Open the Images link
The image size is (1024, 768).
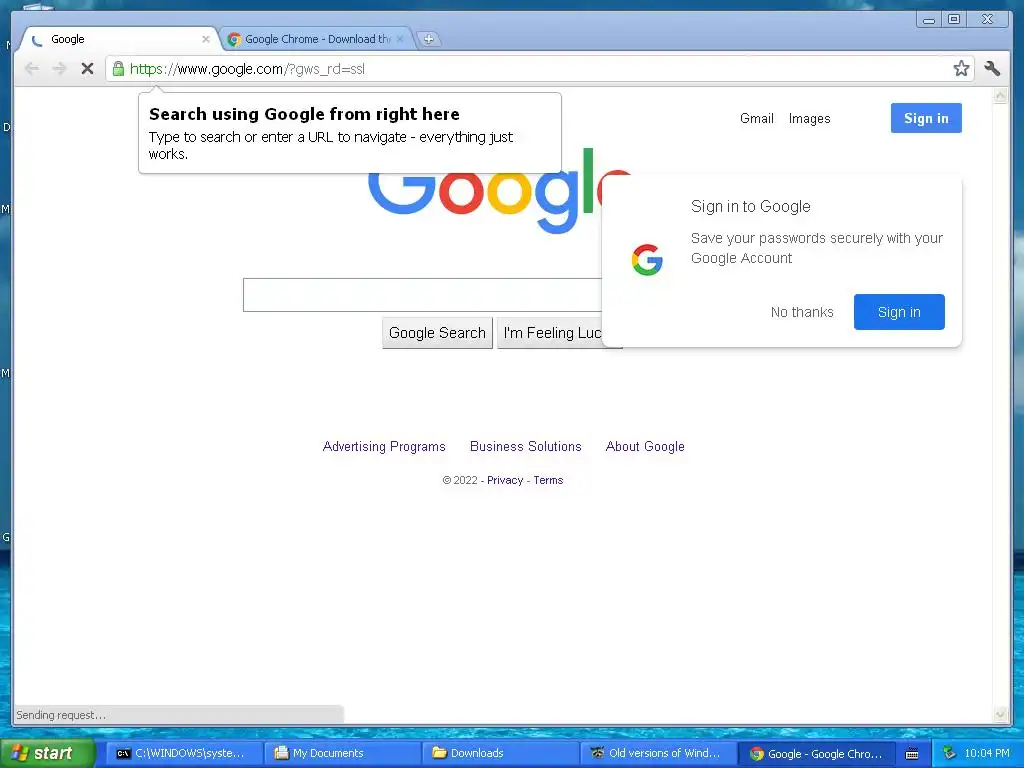pos(809,118)
